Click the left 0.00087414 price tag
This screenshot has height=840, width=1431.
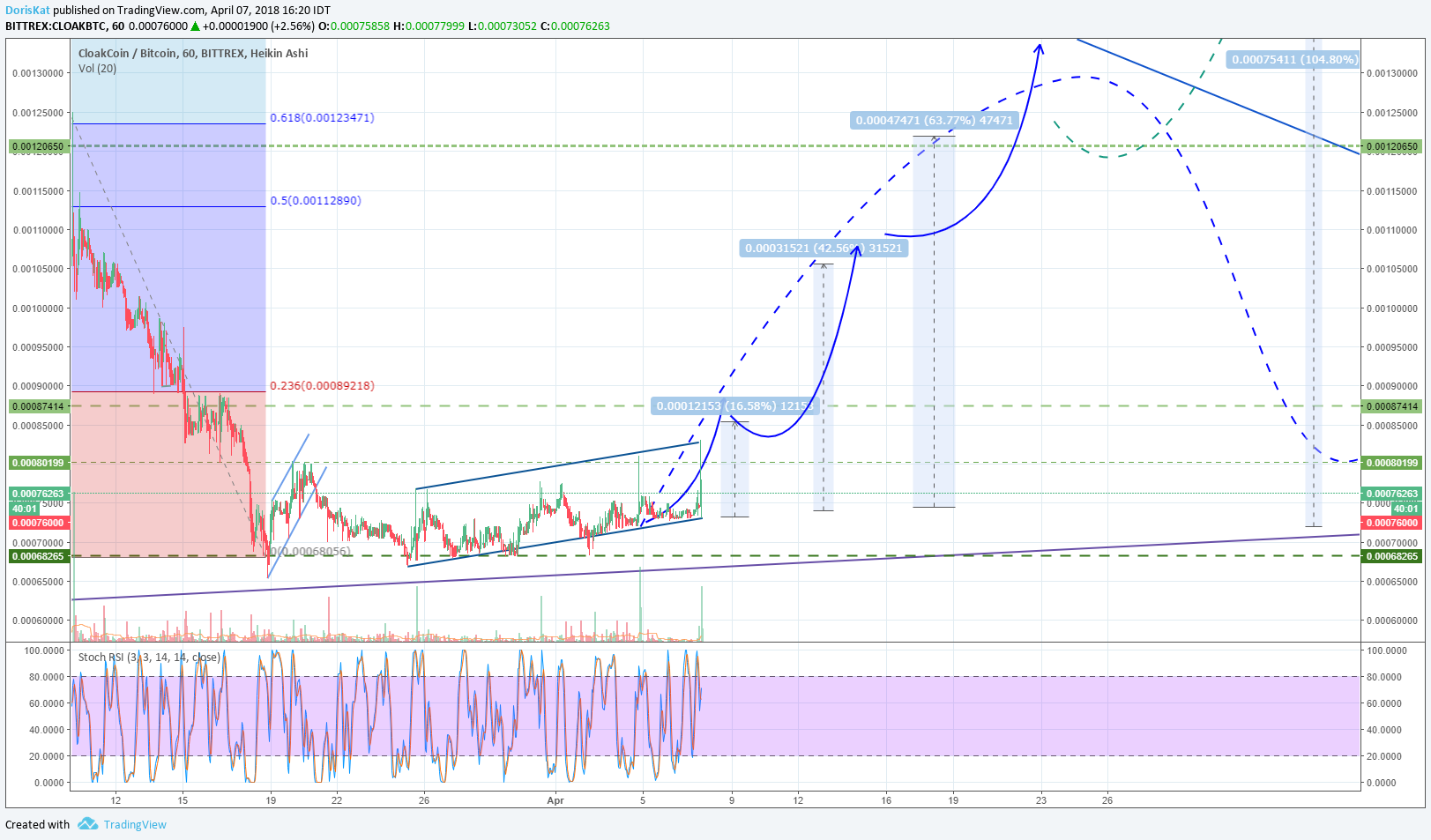(x=38, y=406)
